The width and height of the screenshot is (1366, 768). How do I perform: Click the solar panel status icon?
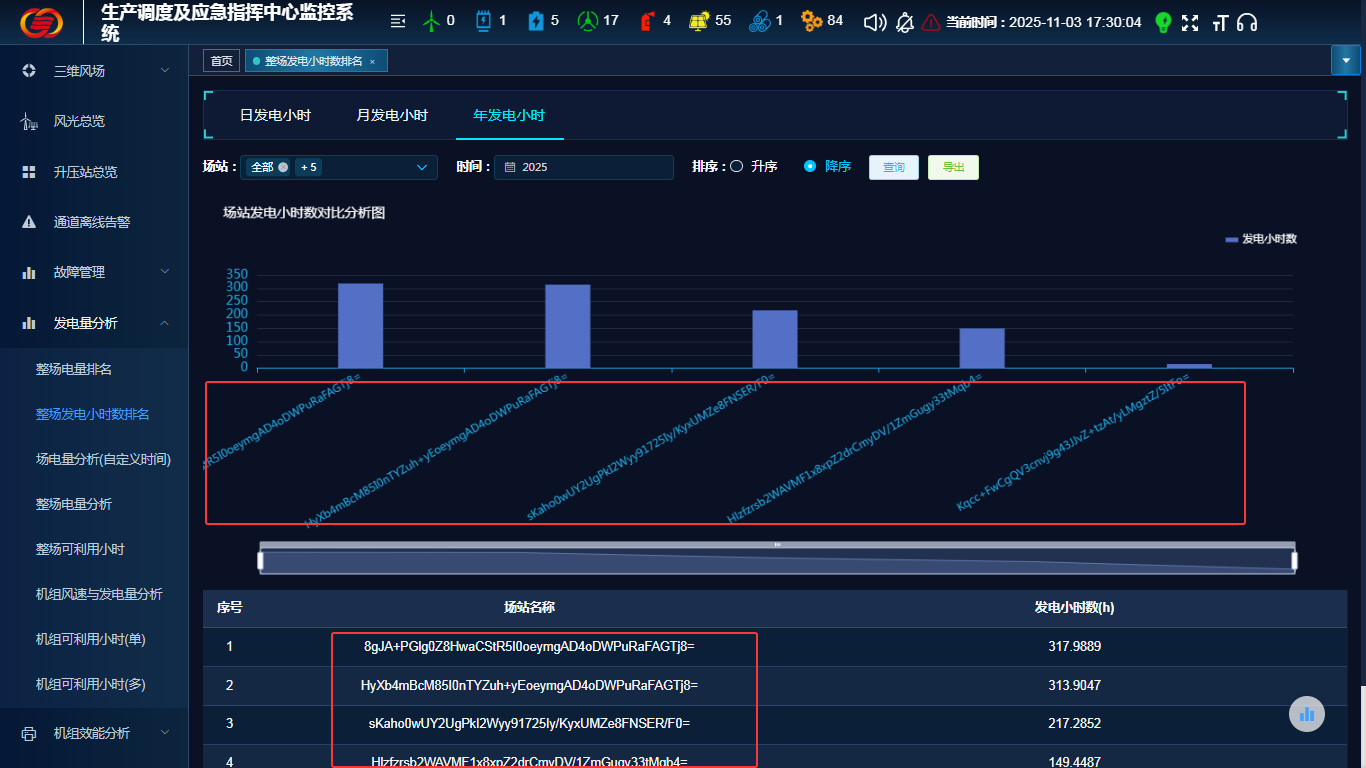point(700,21)
